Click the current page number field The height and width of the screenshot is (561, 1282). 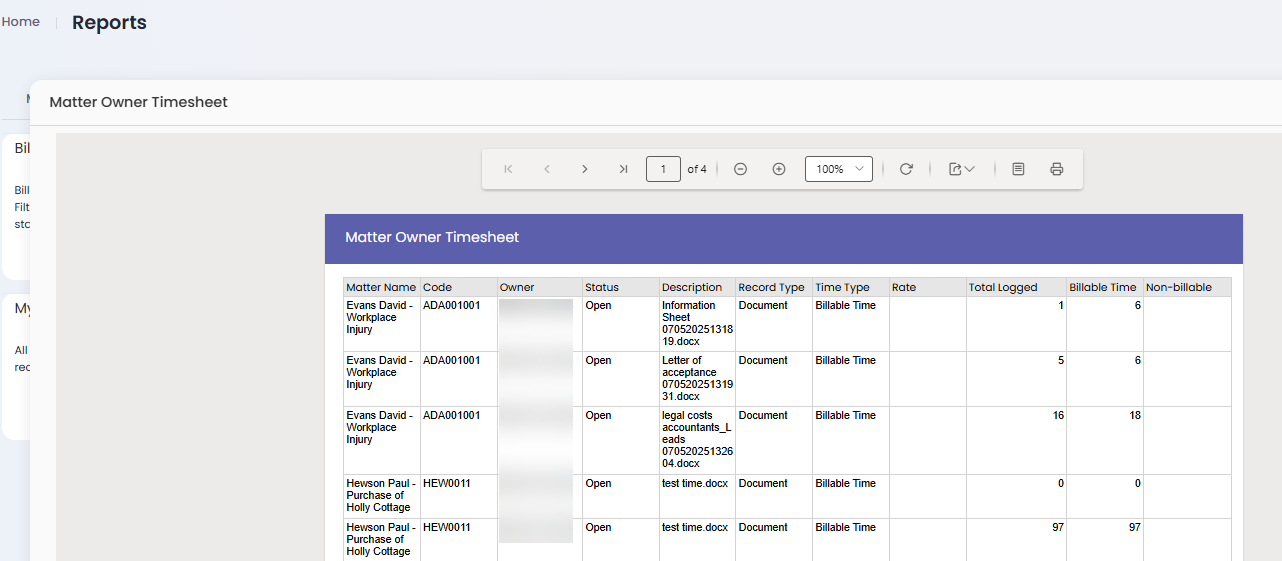click(663, 169)
